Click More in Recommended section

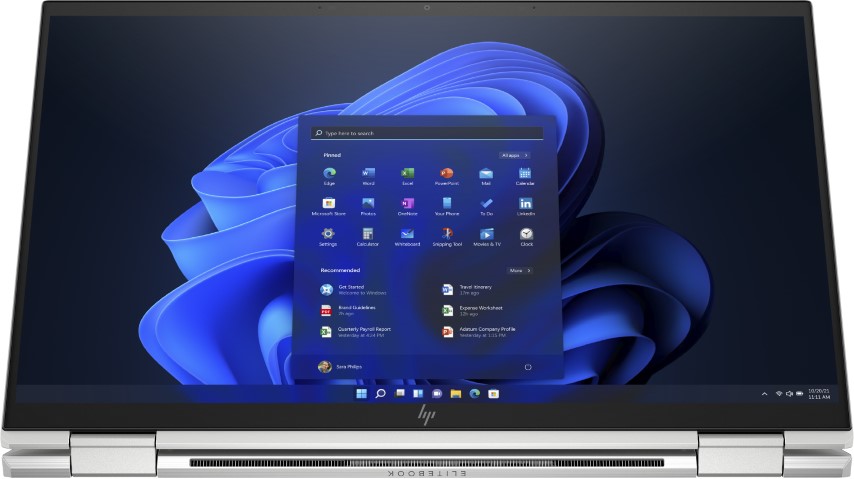pyautogui.click(x=520, y=270)
